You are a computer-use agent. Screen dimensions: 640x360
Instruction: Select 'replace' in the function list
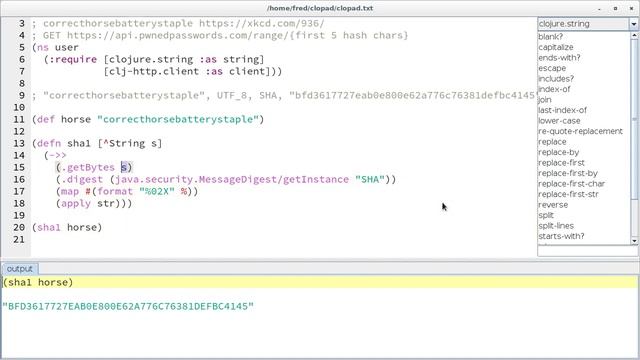coord(552,142)
